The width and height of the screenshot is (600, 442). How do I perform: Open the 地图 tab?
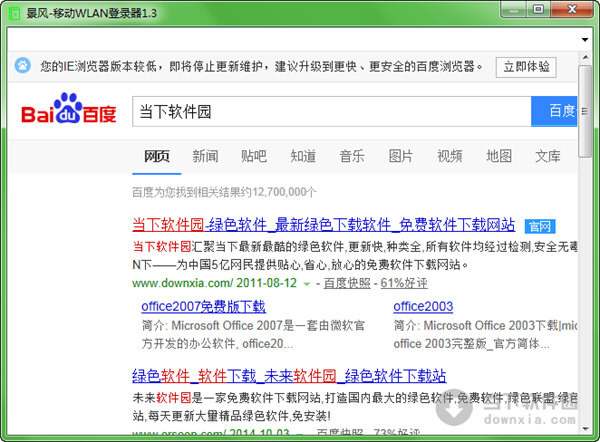coord(499,156)
